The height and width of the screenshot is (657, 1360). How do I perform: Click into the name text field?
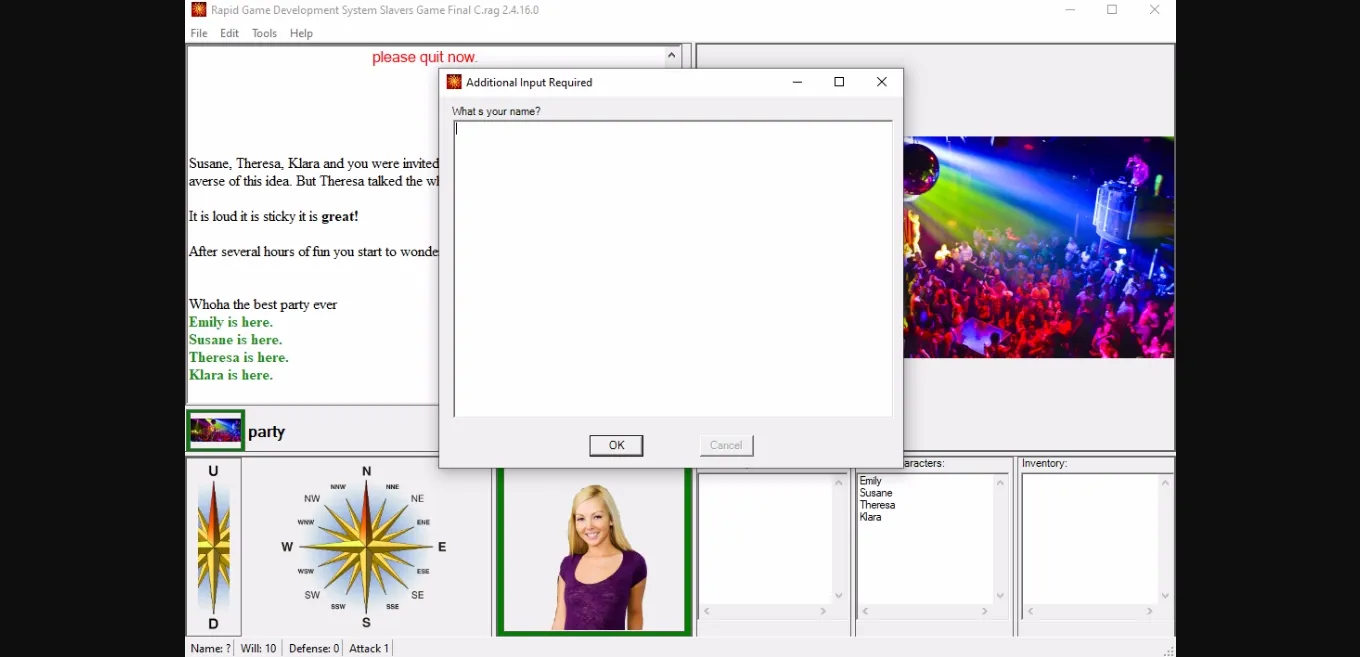[672, 268]
